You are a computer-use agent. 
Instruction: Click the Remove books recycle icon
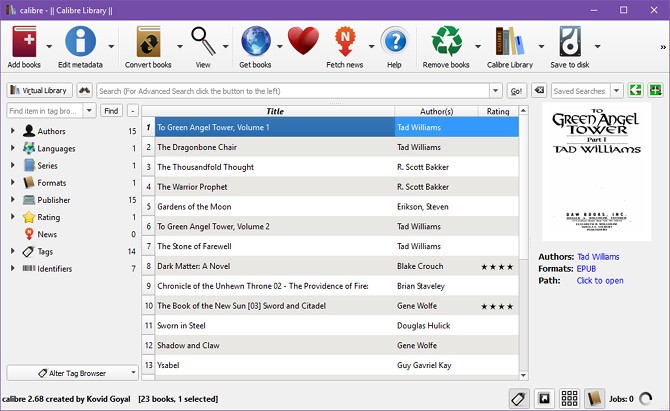coord(447,41)
